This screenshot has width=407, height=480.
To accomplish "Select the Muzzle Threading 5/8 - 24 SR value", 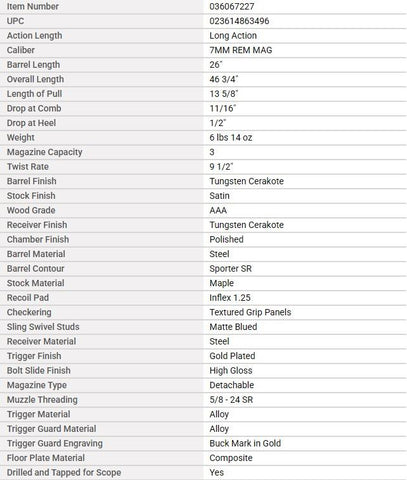I will [231, 400].
